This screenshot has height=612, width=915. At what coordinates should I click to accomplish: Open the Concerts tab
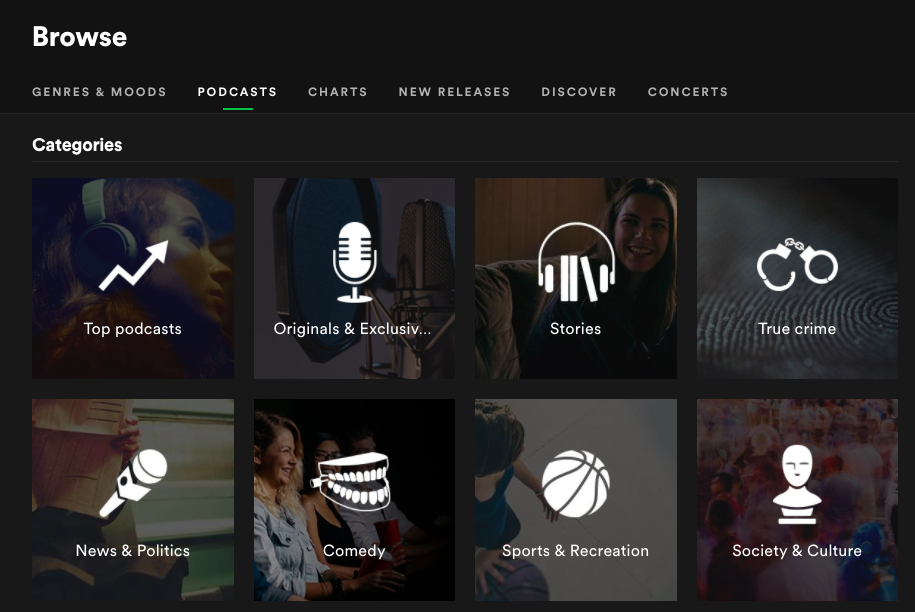click(x=688, y=92)
